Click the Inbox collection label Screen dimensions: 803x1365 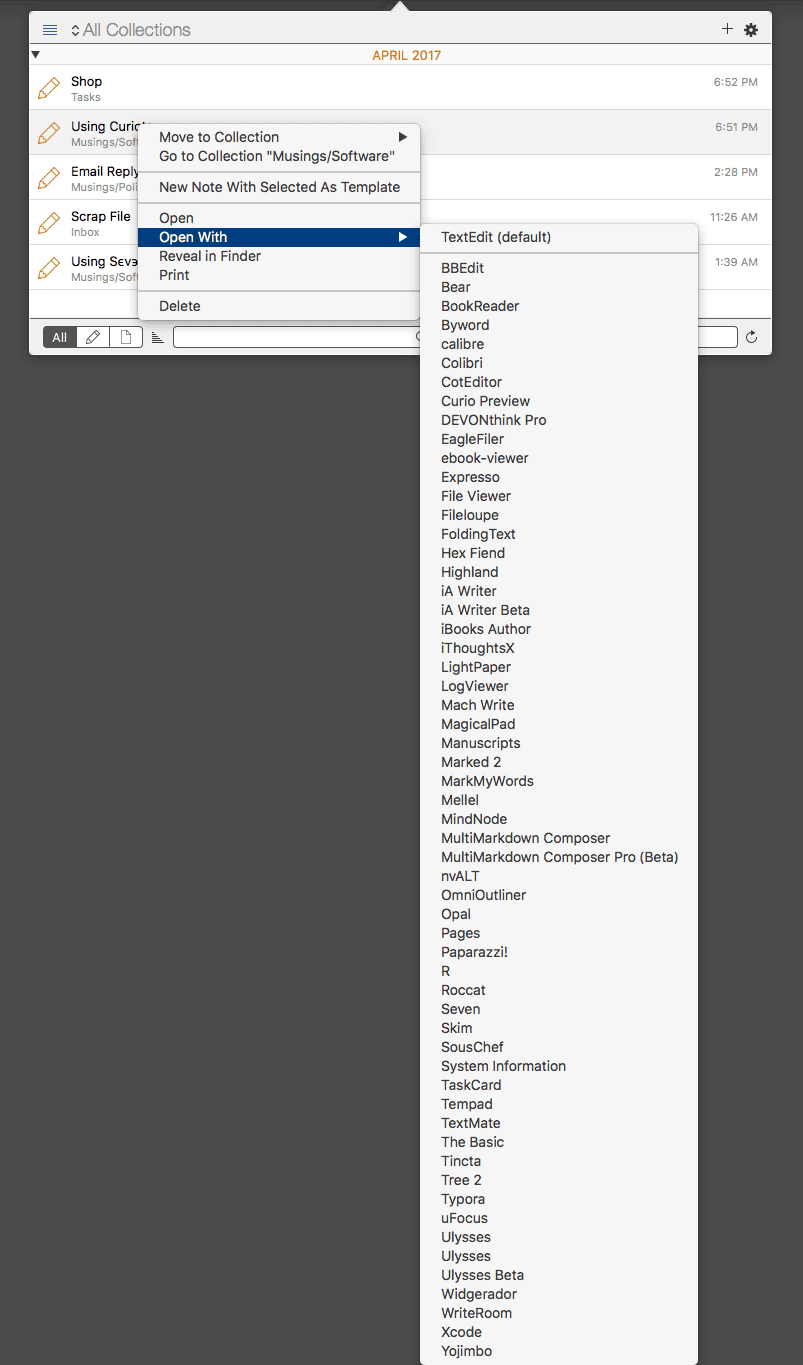(85, 232)
